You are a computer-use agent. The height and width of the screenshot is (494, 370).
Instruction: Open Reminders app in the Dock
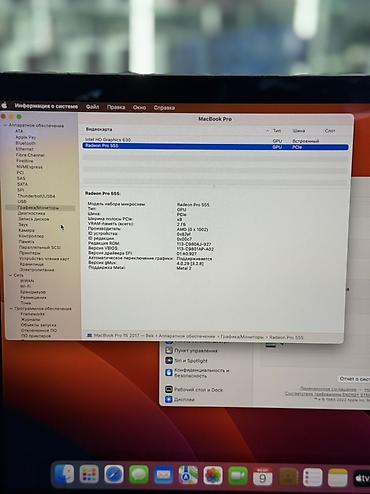pos(313,477)
